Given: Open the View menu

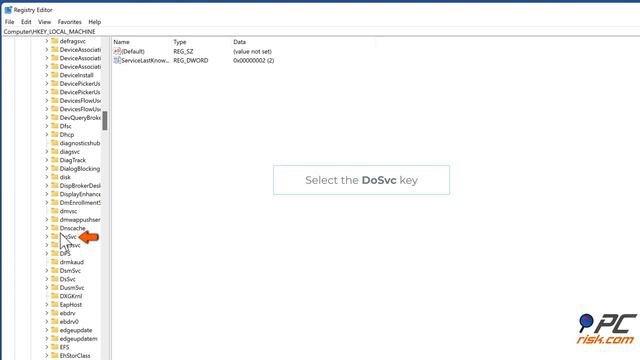Looking at the screenshot, I should pyautogui.click(x=44, y=22).
